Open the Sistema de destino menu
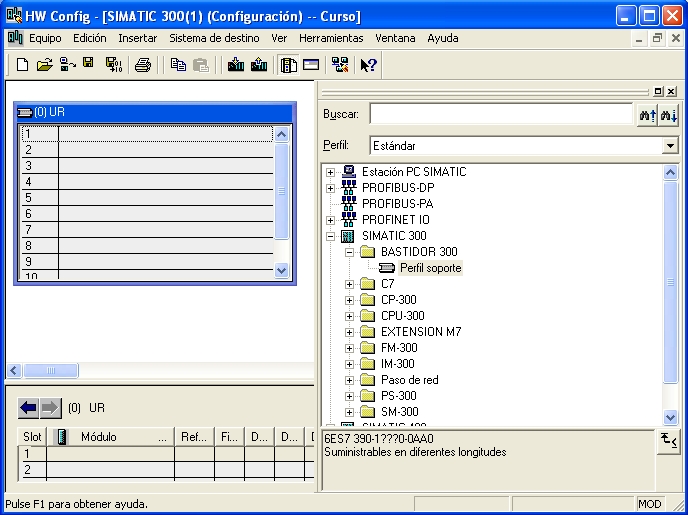The height and width of the screenshot is (515, 688). click(214, 38)
